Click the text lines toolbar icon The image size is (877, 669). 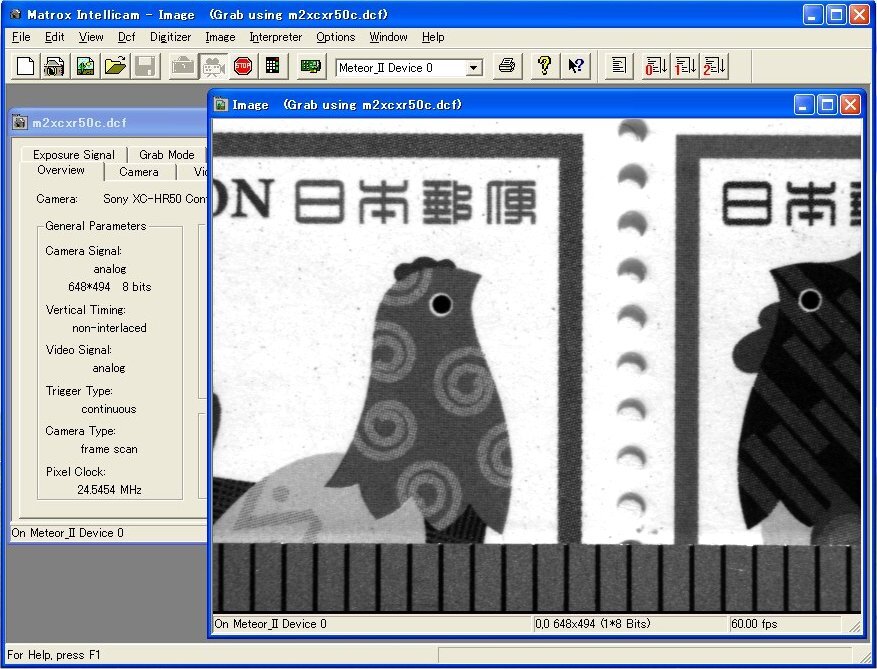click(619, 67)
